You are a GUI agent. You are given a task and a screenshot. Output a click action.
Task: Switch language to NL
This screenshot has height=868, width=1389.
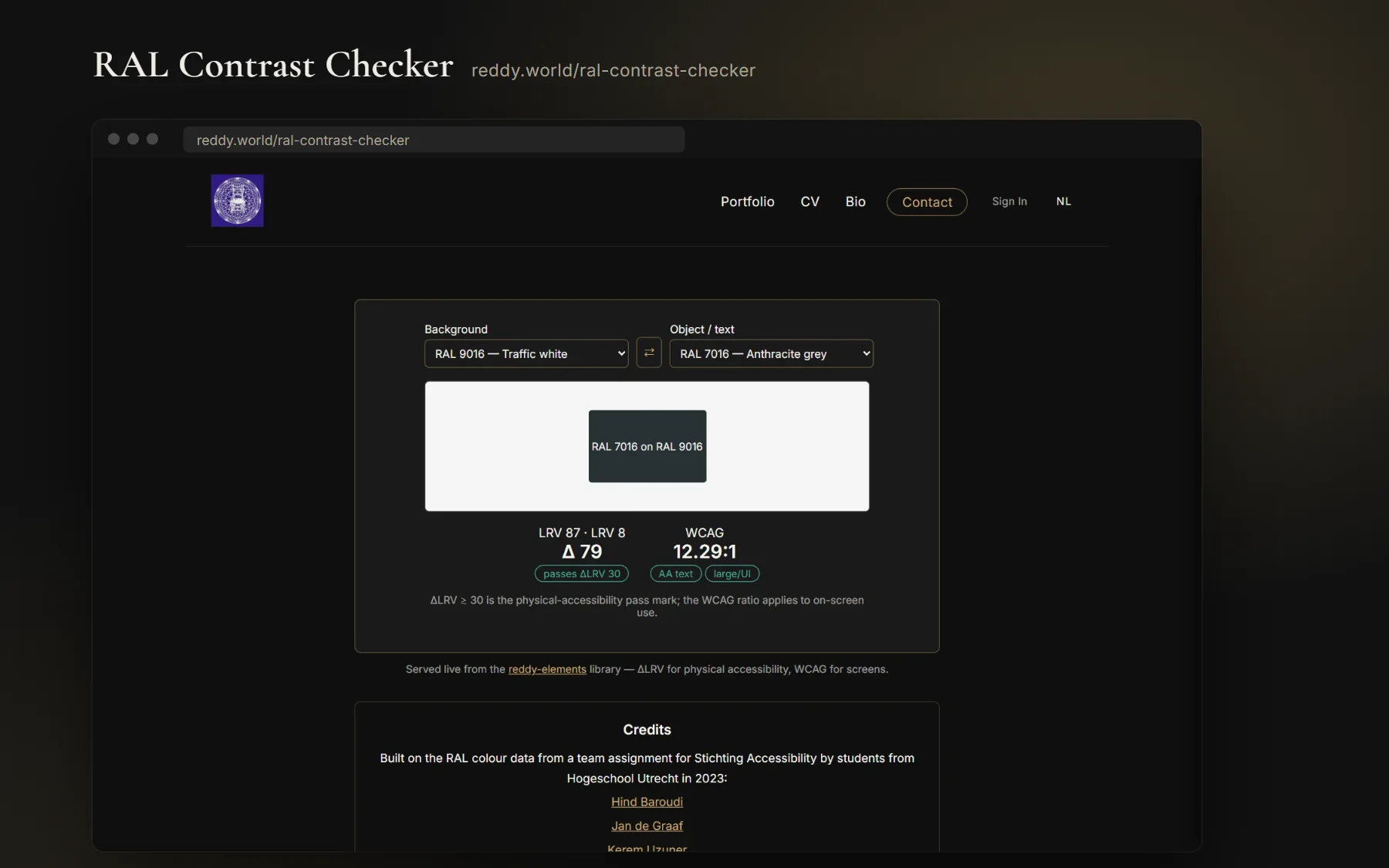[x=1063, y=201]
